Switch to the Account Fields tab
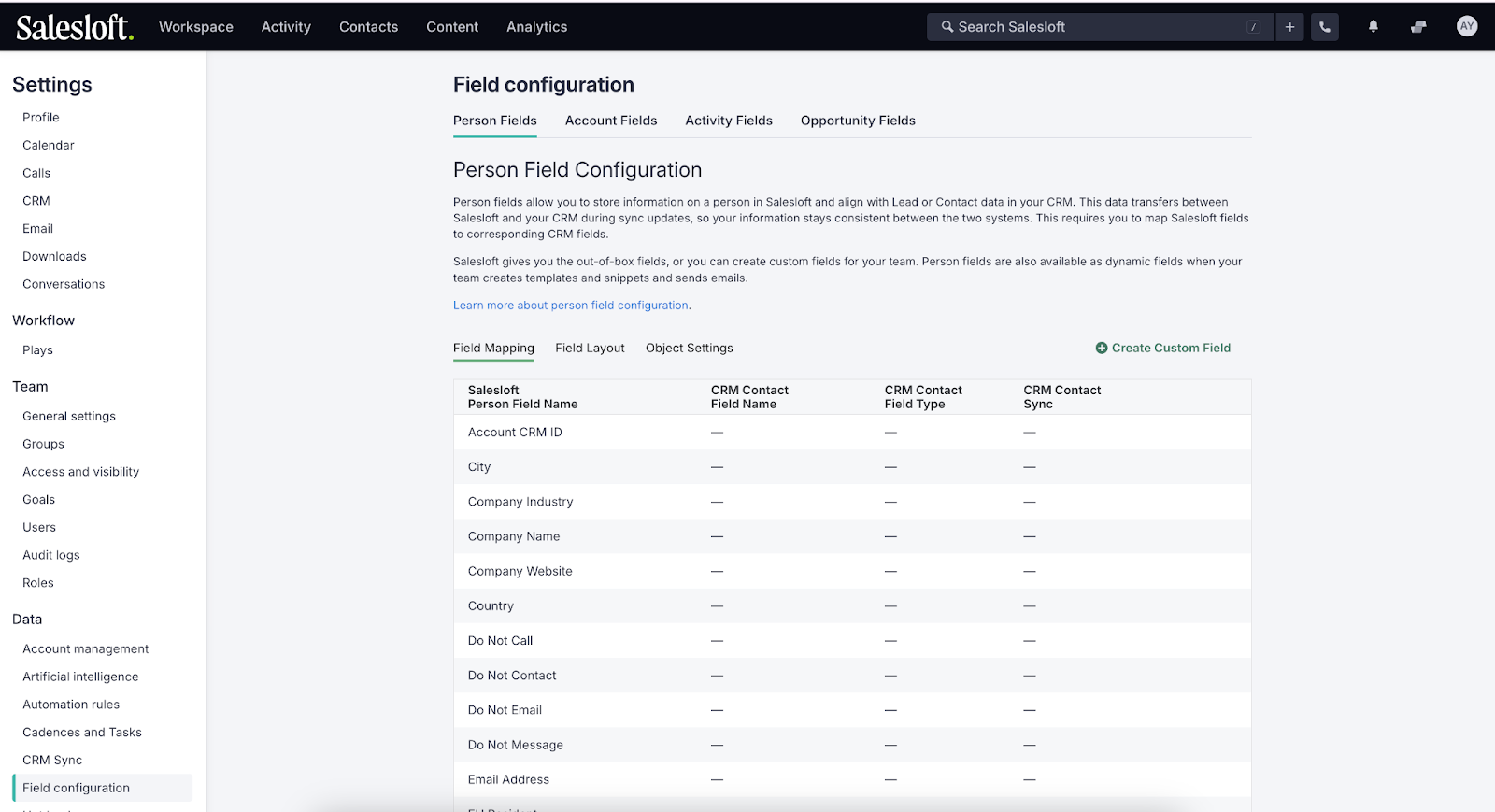Screen dimensions: 1495x812 point(611,121)
